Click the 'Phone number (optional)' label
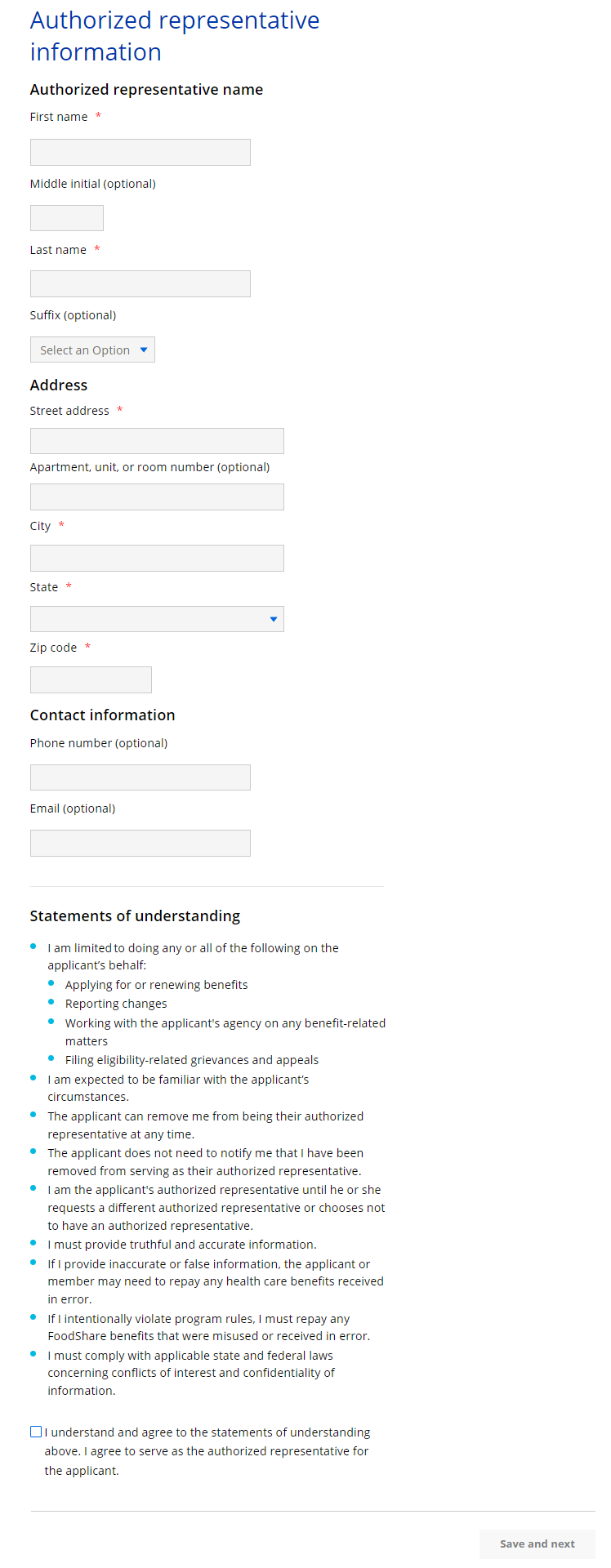This screenshot has width=611, height=1568. pyautogui.click(x=99, y=743)
